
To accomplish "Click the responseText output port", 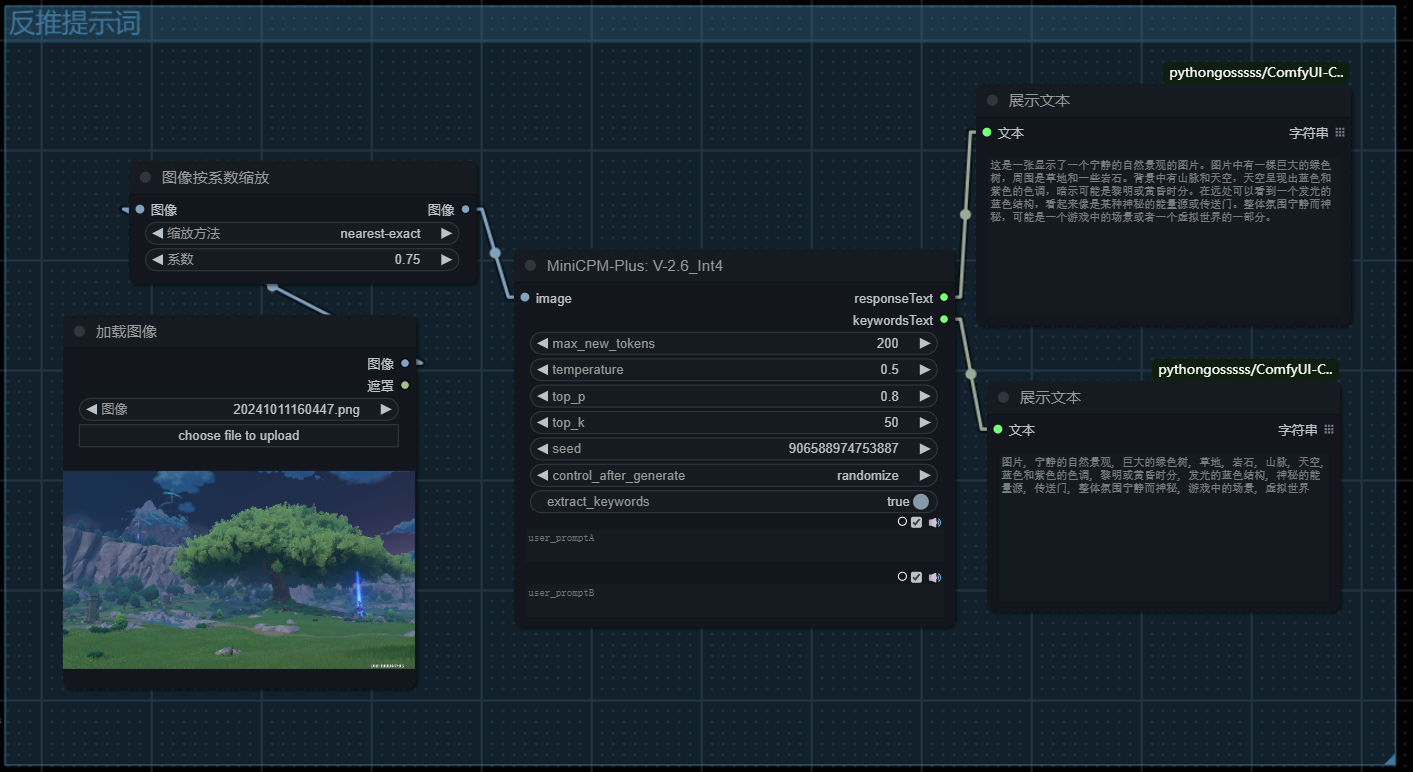I will point(944,298).
